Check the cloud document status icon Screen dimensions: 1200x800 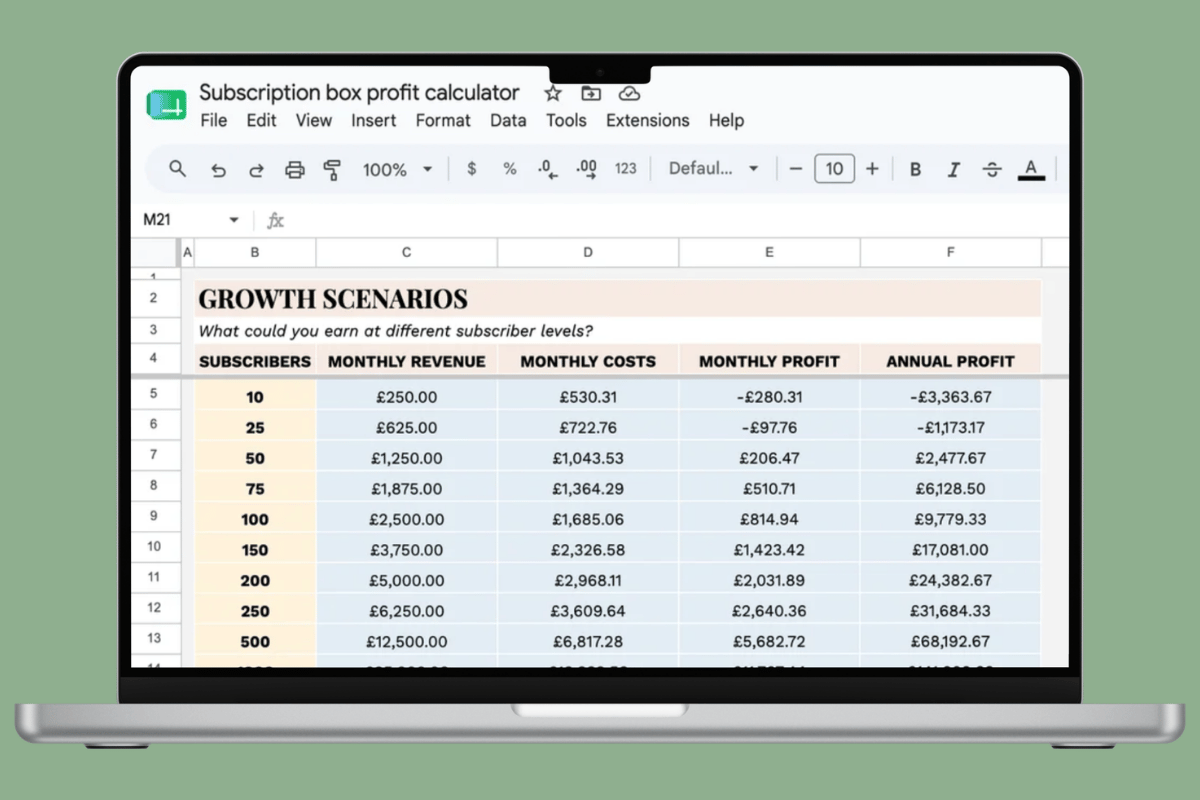pyautogui.click(x=629, y=93)
